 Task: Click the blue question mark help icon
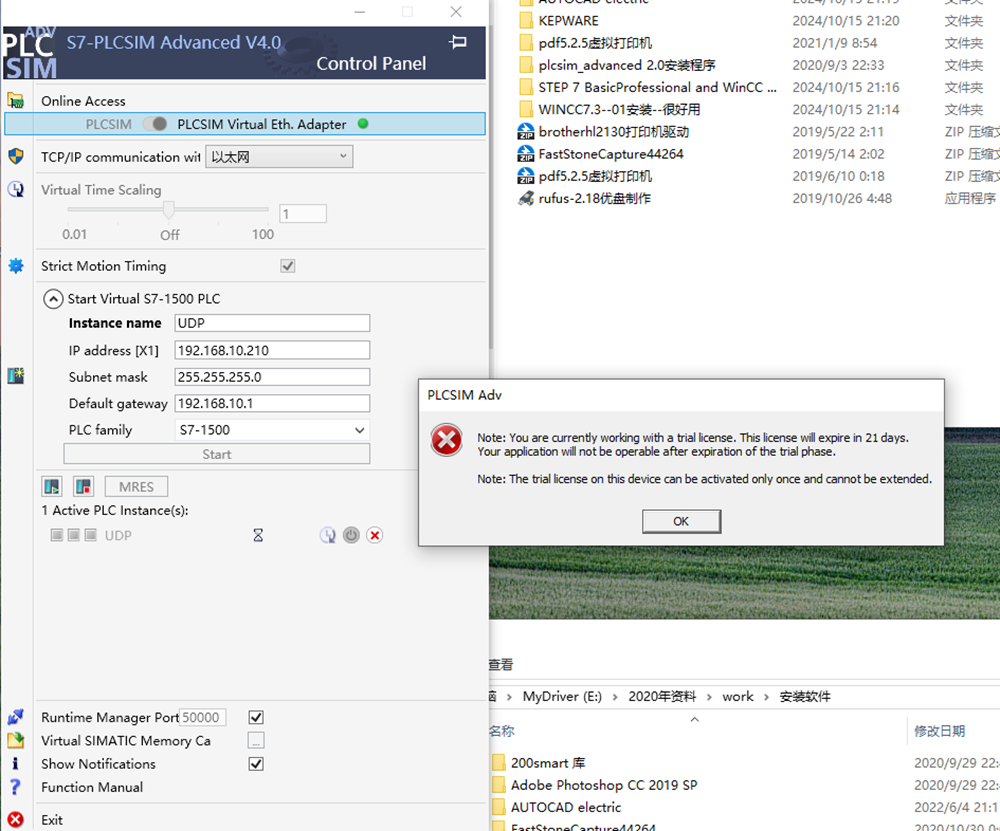click(x=15, y=787)
